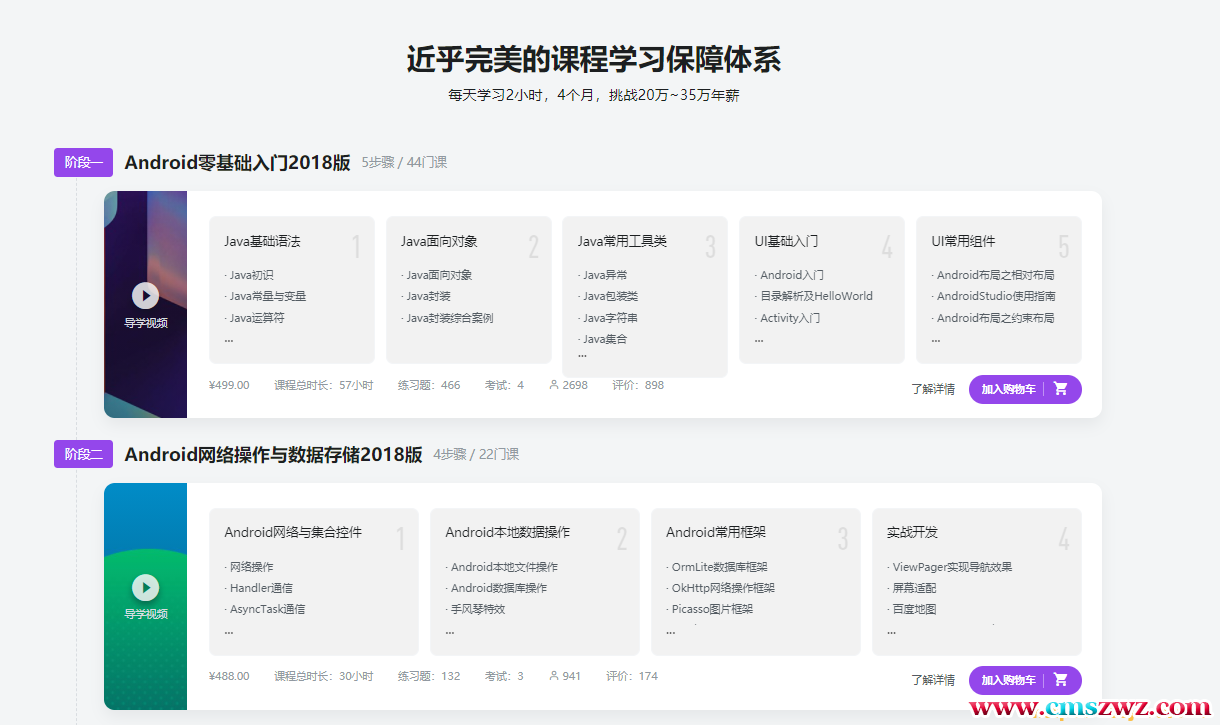Image resolution: width=1220 pixels, height=725 pixels.
Task: Play the stage two intro video
Action: pos(145,587)
